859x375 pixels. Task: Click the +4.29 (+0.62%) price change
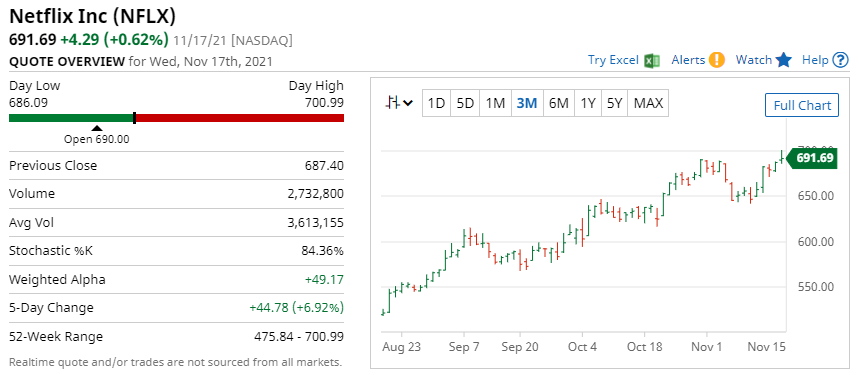click(114, 40)
